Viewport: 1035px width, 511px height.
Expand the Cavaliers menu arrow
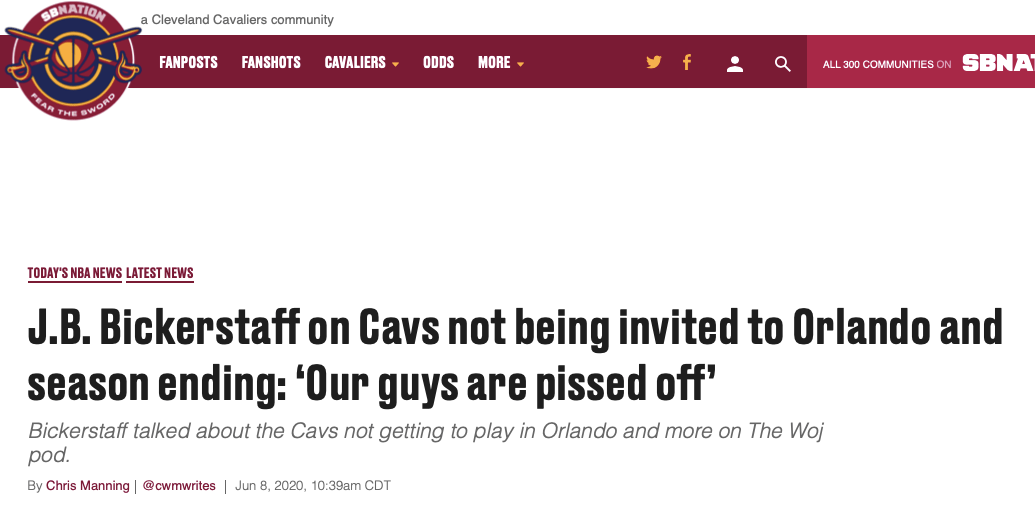tap(395, 65)
